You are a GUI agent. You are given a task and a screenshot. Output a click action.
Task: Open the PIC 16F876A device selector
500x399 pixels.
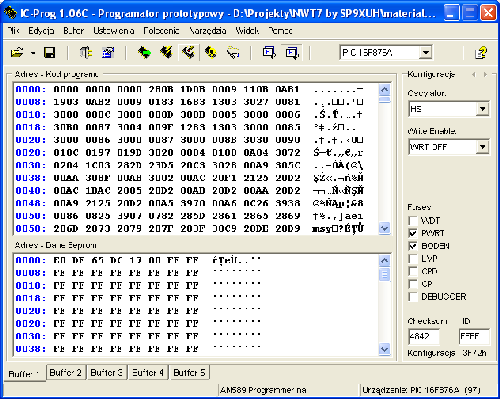[x=386, y=53]
